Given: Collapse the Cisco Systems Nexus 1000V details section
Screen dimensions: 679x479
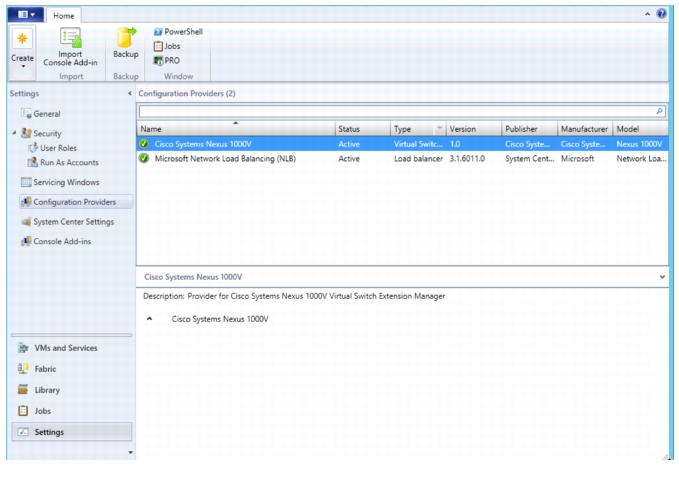Looking at the screenshot, I should (x=149, y=319).
